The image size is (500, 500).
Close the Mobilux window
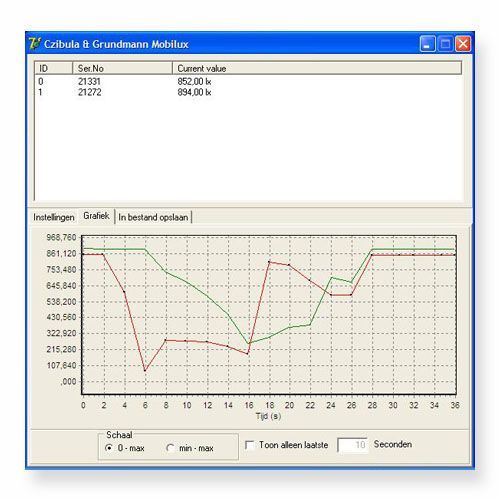(463, 44)
